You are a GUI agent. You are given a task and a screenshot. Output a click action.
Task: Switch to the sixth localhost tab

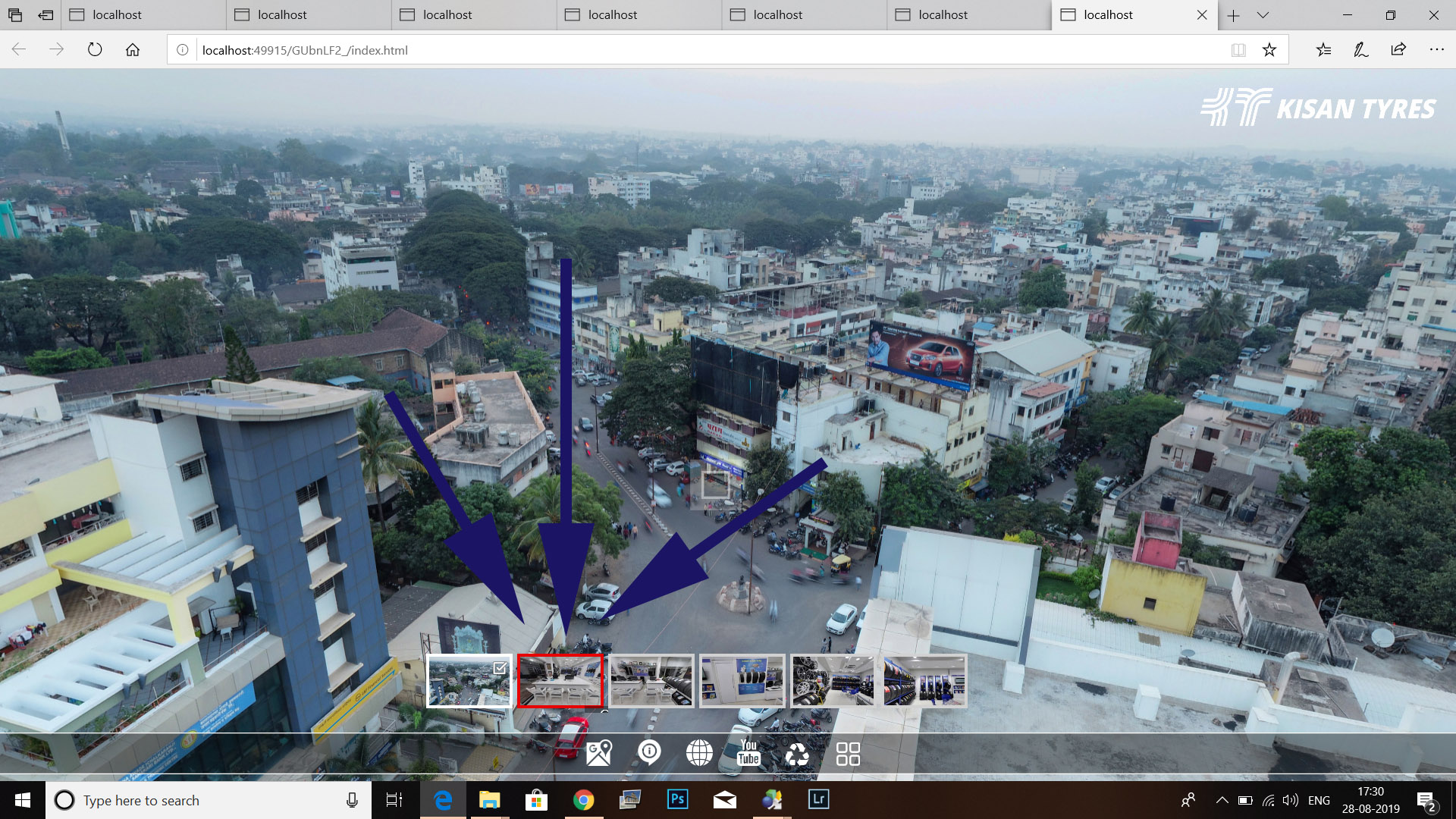[x=970, y=15]
